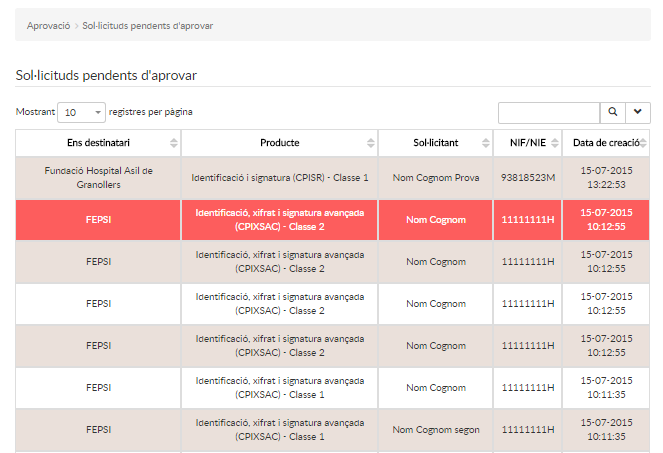The width and height of the screenshot is (663, 453).
Task: Click CPISR Classe 1 product cell
Action: tap(280, 178)
